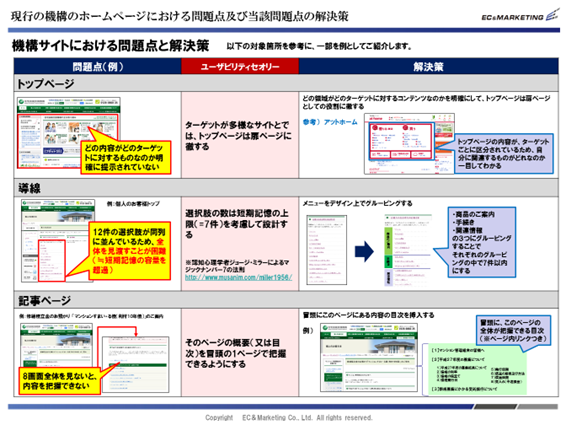This screenshot has height=425, width=566.
Task: Click the text メニューをデザイン上でグルーピングする
Action: 357,203
